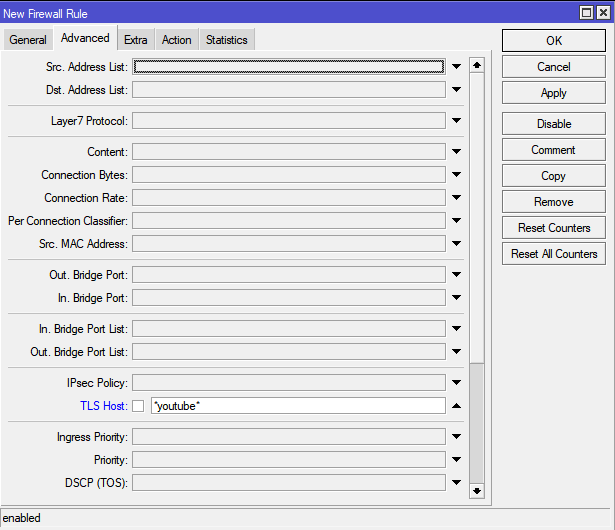Click the IPsec Policy field
Viewport: 615px width, 530px height.
point(289,382)
